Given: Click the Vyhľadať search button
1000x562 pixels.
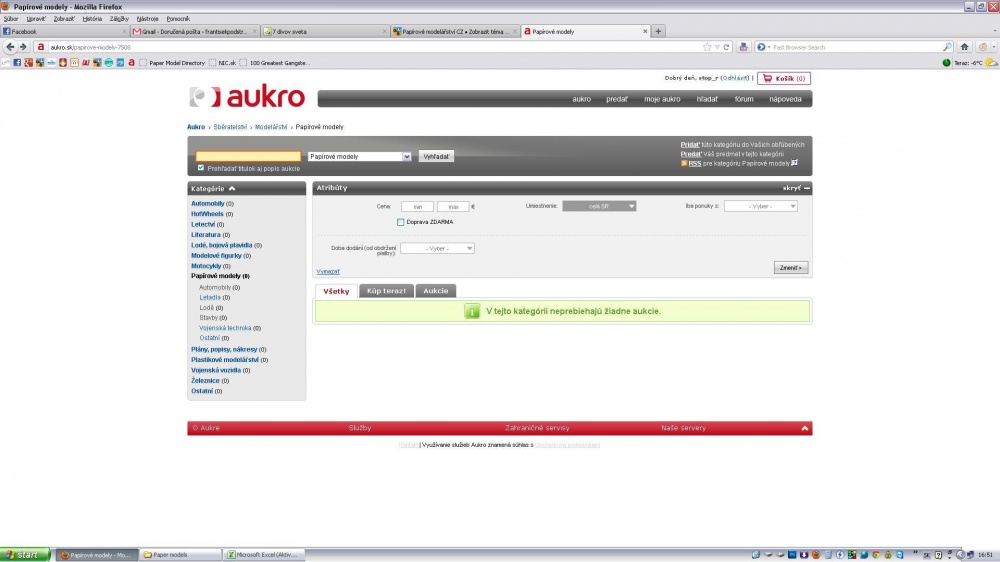Looking at the screenshot, I should (436, 156).
